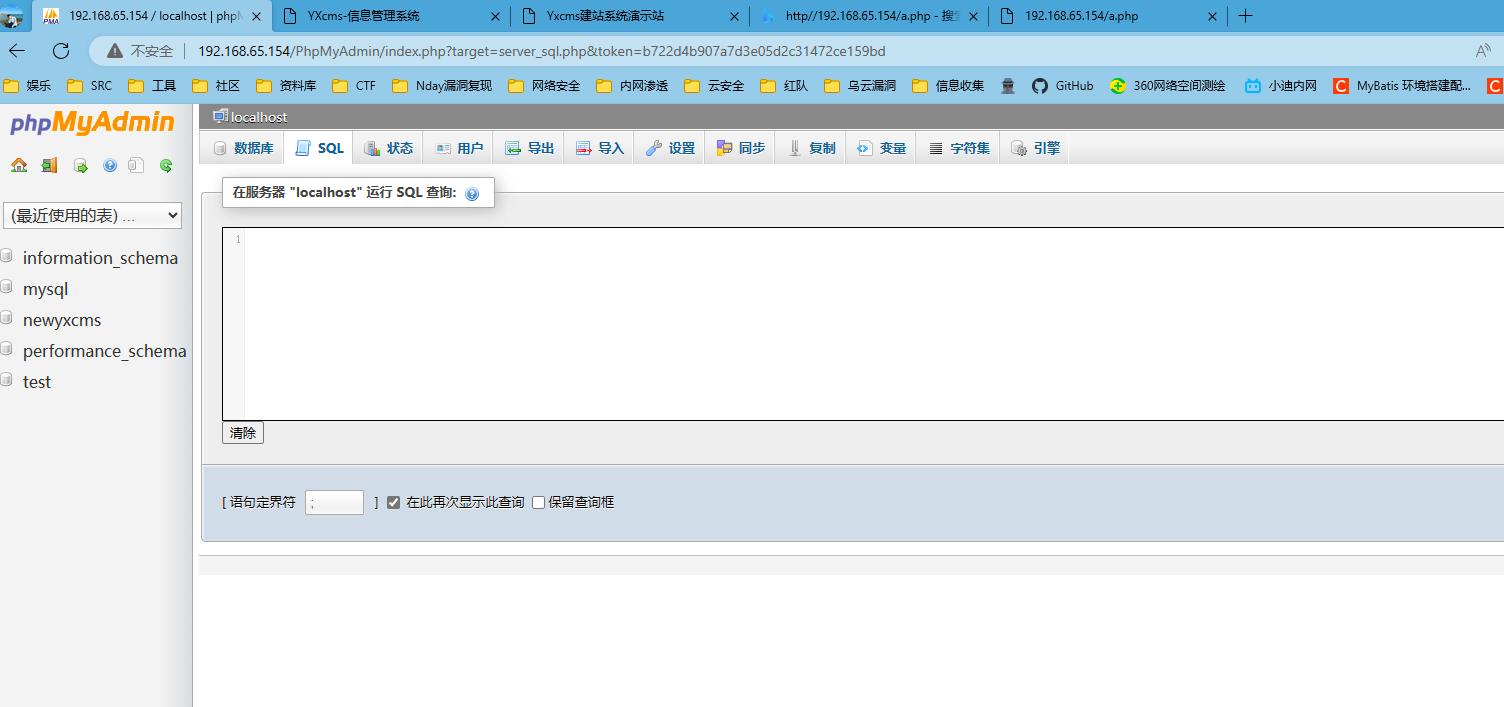Switch to the 导出 tab

click(x=529, y=148)
